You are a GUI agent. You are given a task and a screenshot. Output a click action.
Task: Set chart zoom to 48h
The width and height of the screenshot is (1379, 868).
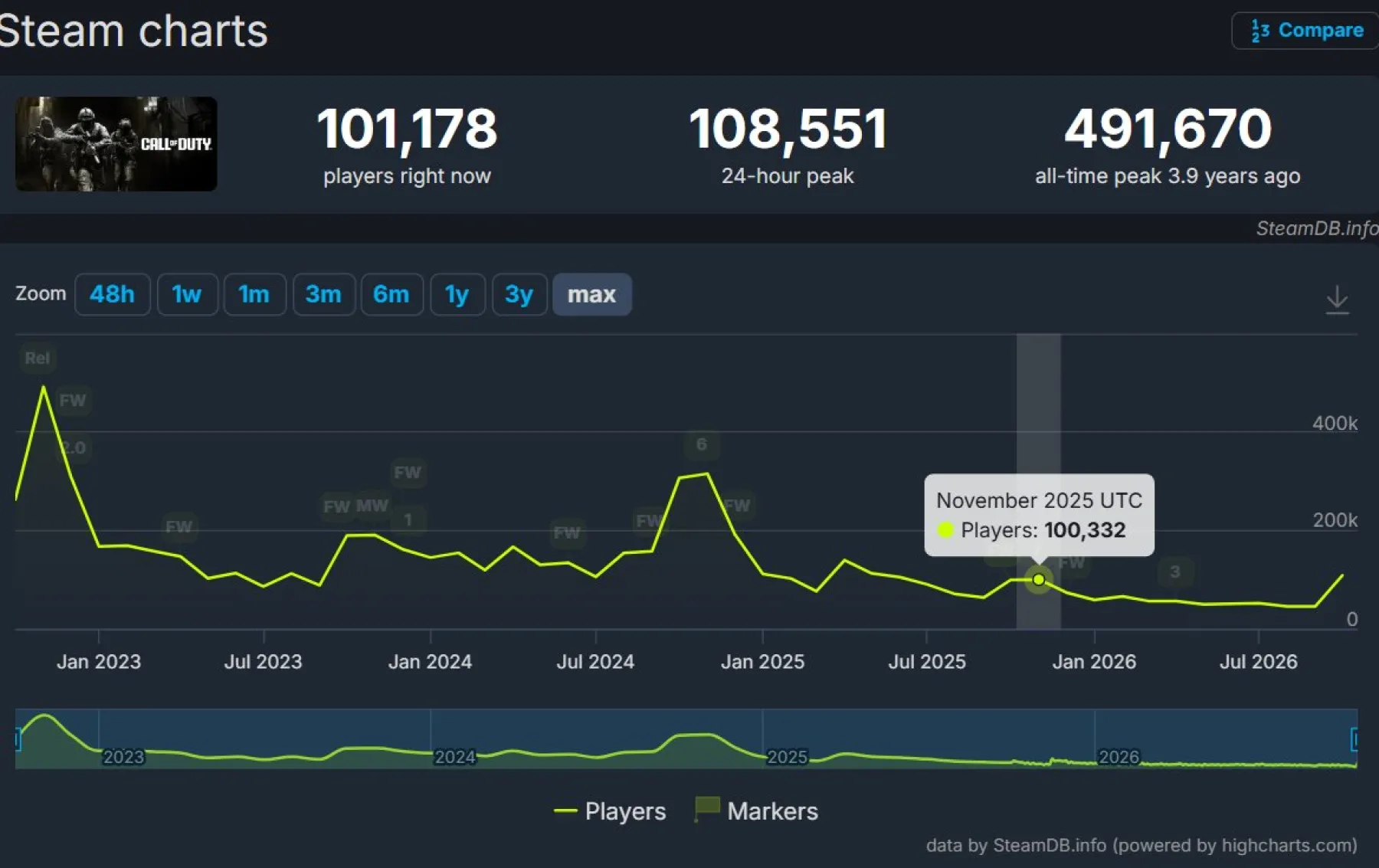(112, 294)
